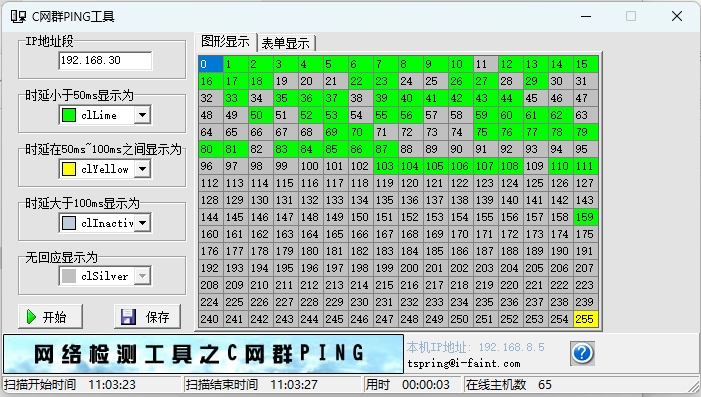Open the clSilver color dropdown arrow

tap(142, 276)
